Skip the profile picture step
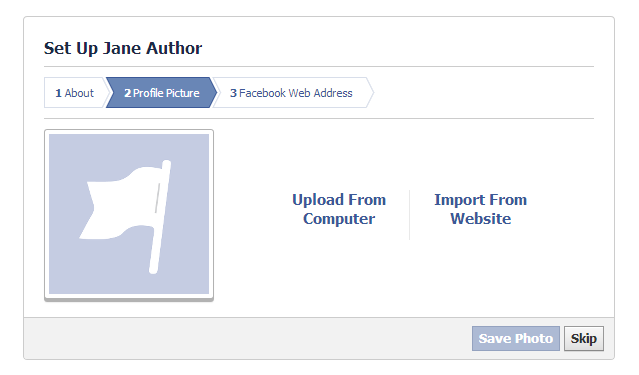 pyautogui.click(x=584, y=338)
